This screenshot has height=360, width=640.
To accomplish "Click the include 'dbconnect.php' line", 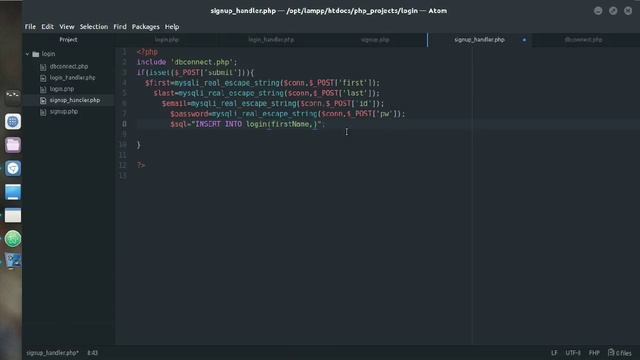I will [187, 62].
